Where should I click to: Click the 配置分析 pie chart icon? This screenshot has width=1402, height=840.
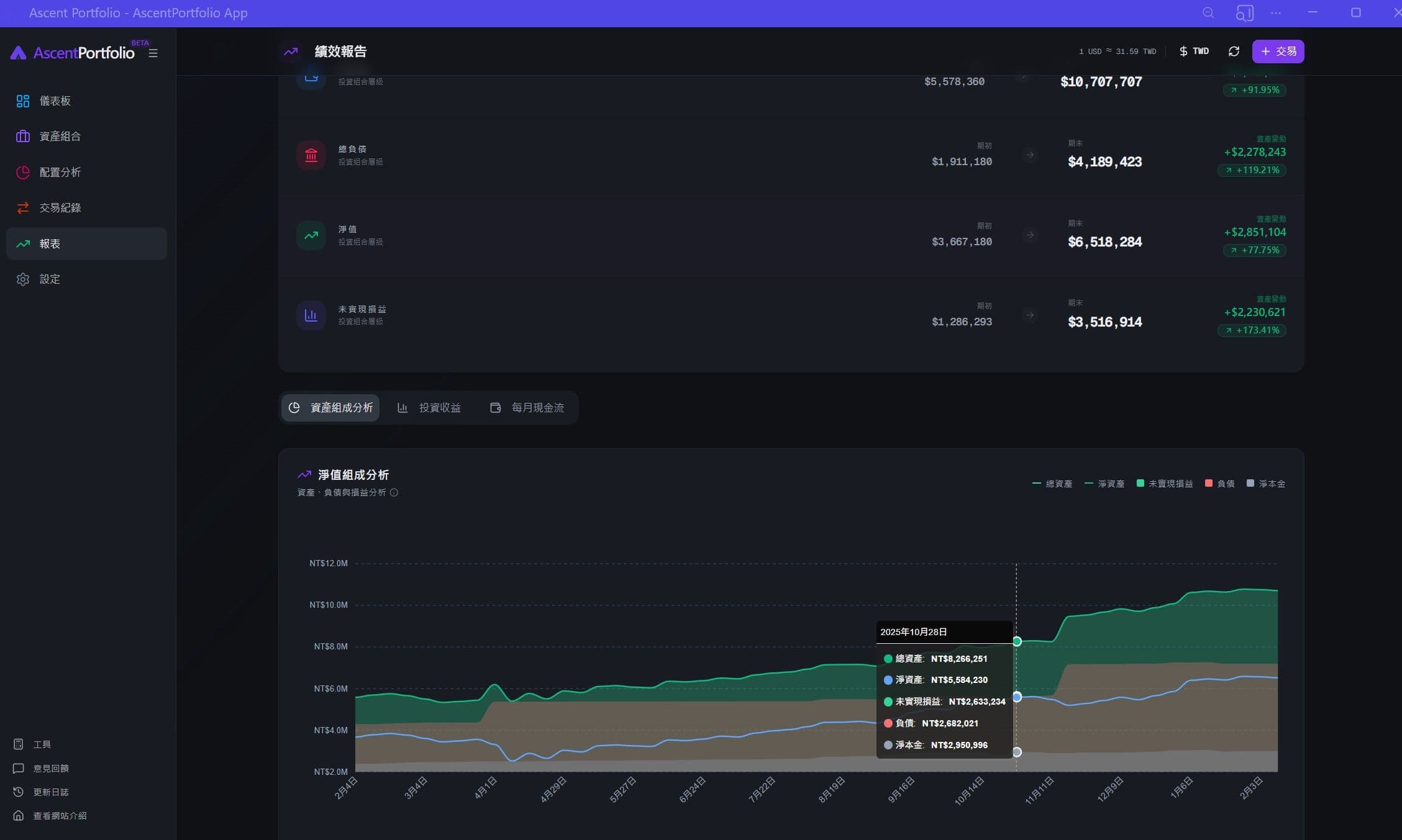23,173
